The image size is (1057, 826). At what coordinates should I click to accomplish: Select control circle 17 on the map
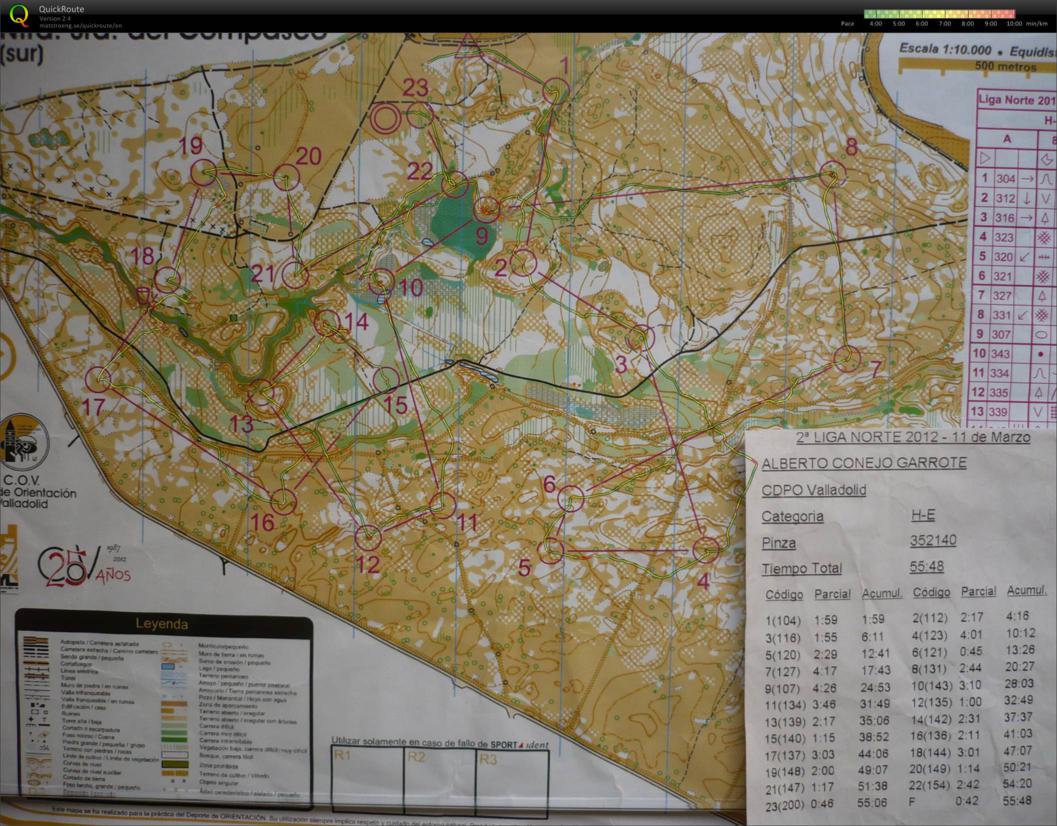(x=98, y=380)
